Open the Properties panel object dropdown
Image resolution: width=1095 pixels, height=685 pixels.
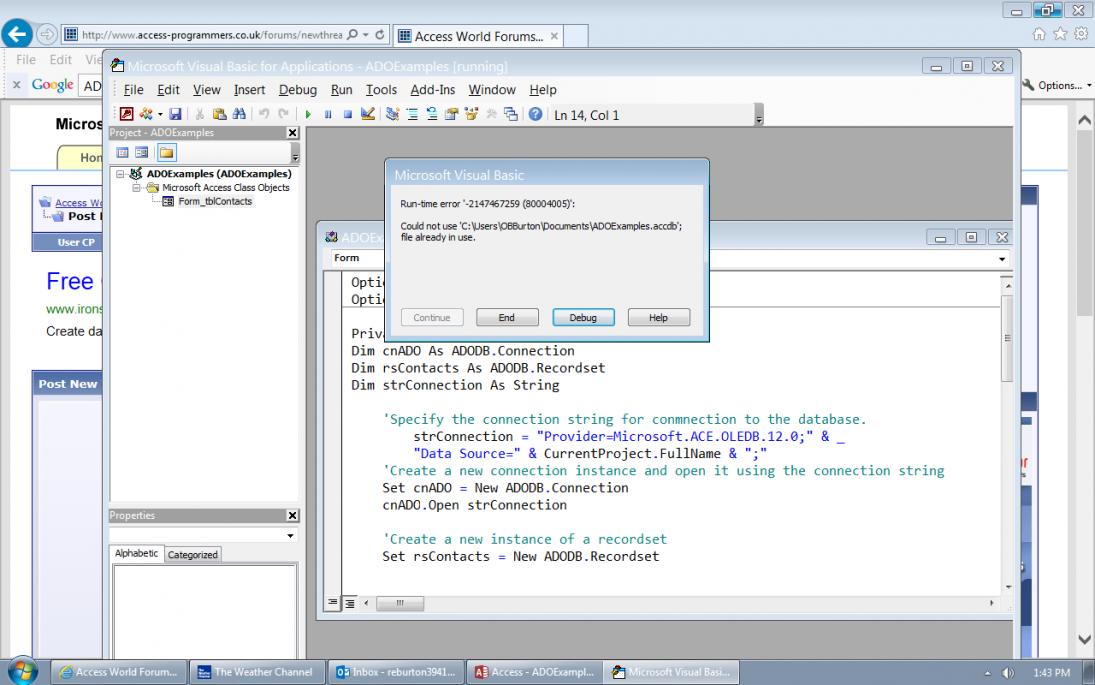(291, 536)
